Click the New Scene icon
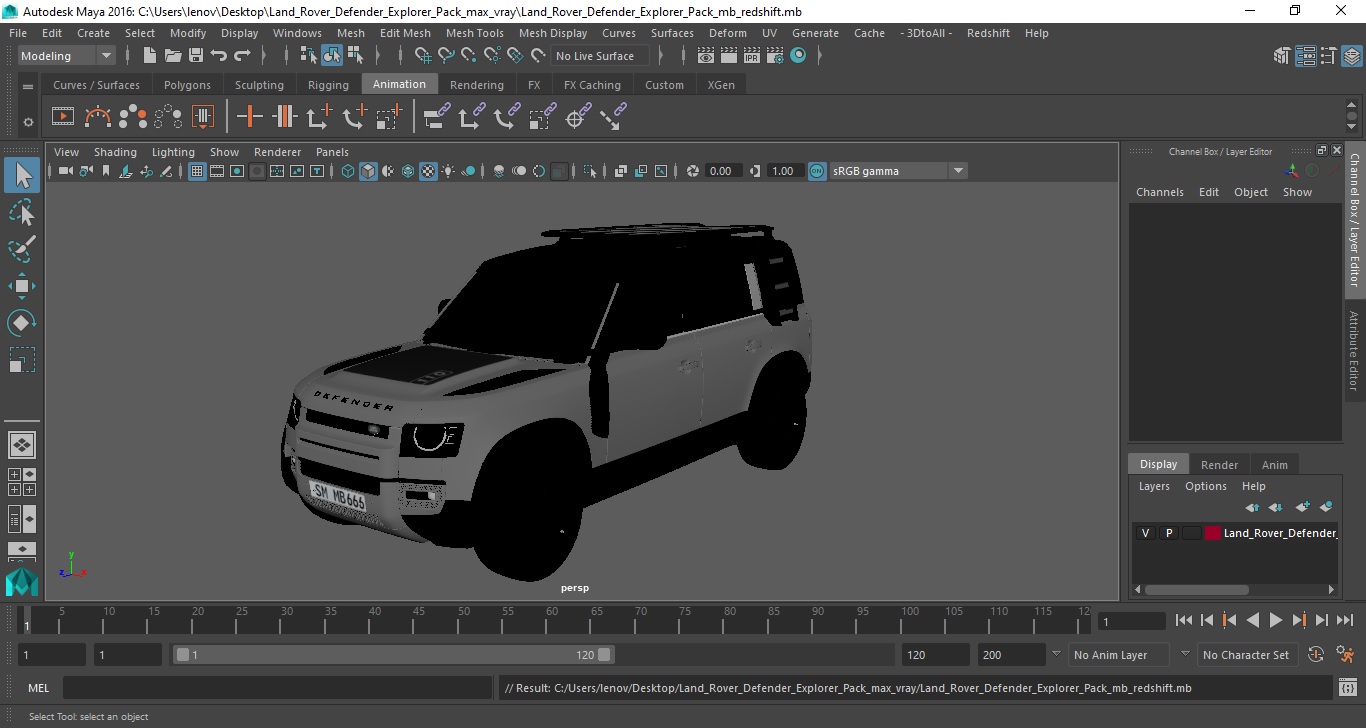This screenshot has height=728, width=1366. coord(149,56)
